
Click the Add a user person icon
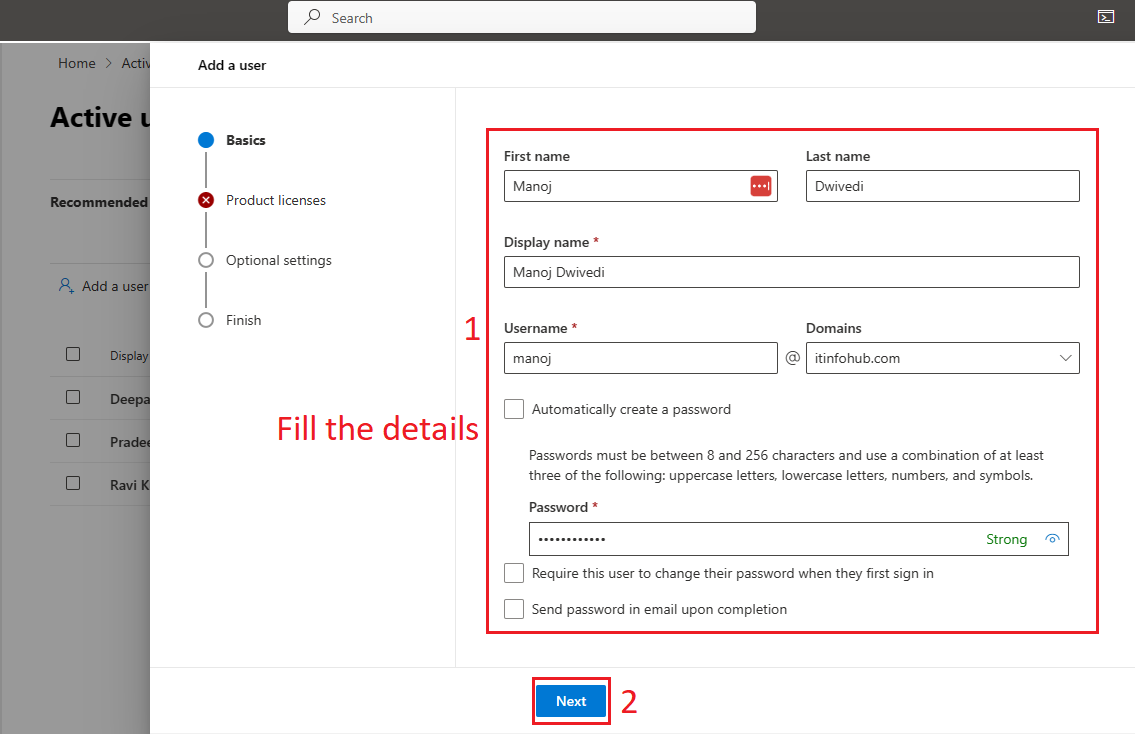(66, 286)
